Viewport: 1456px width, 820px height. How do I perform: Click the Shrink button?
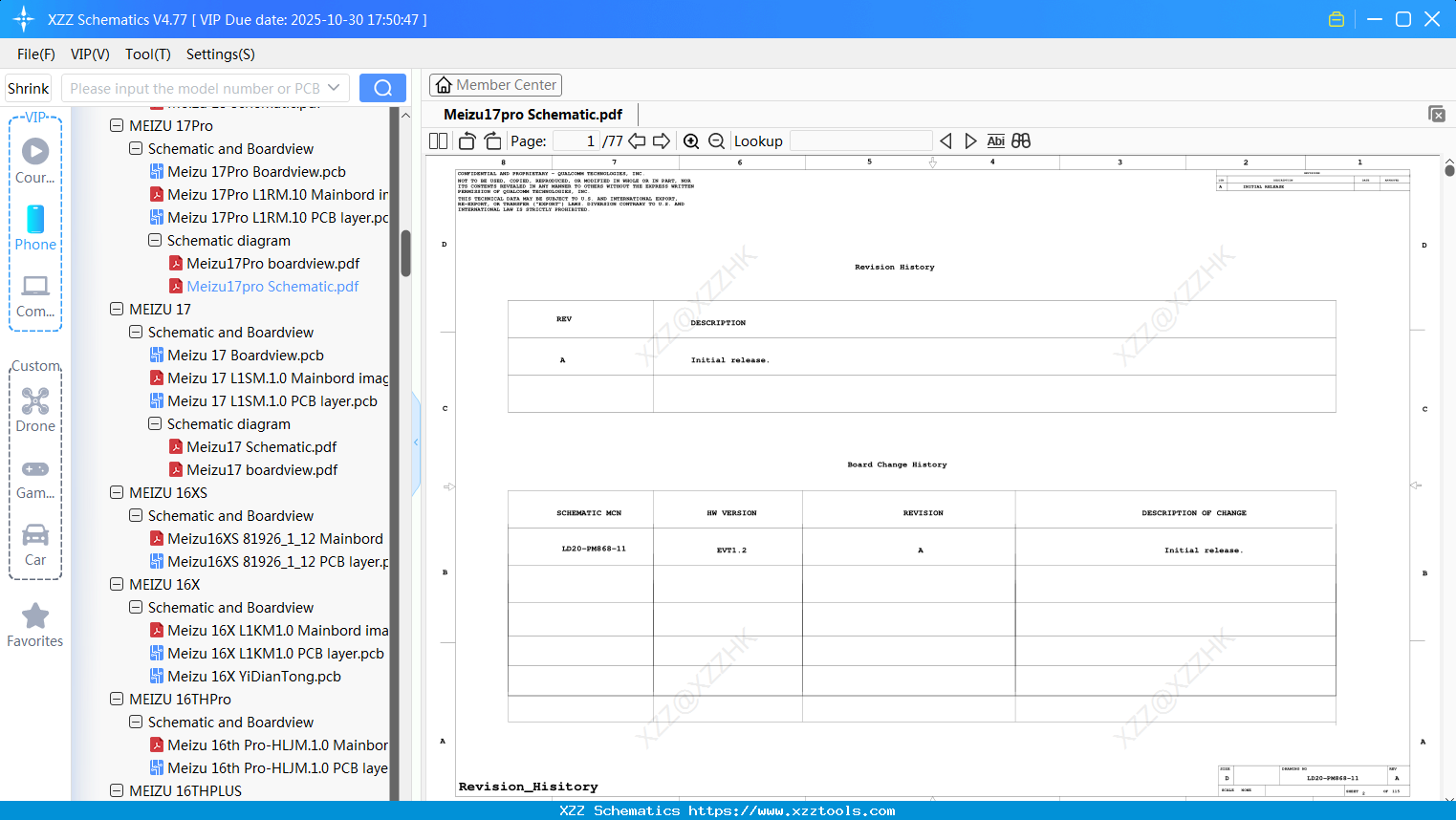pyautogui.click(x=29, y=88)
